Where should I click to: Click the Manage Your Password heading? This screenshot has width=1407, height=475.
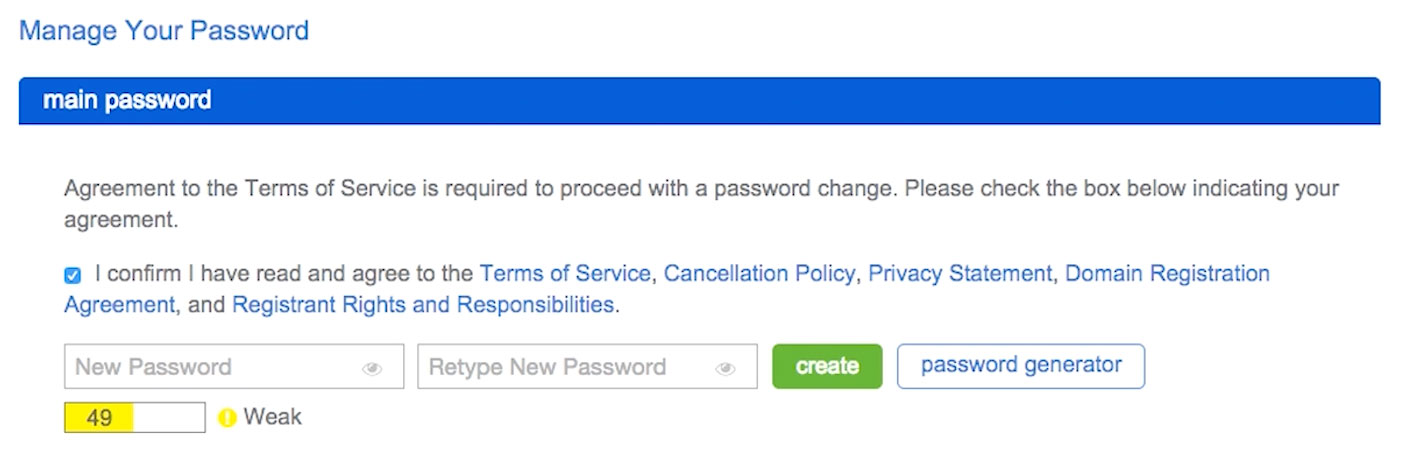point(164,31)
